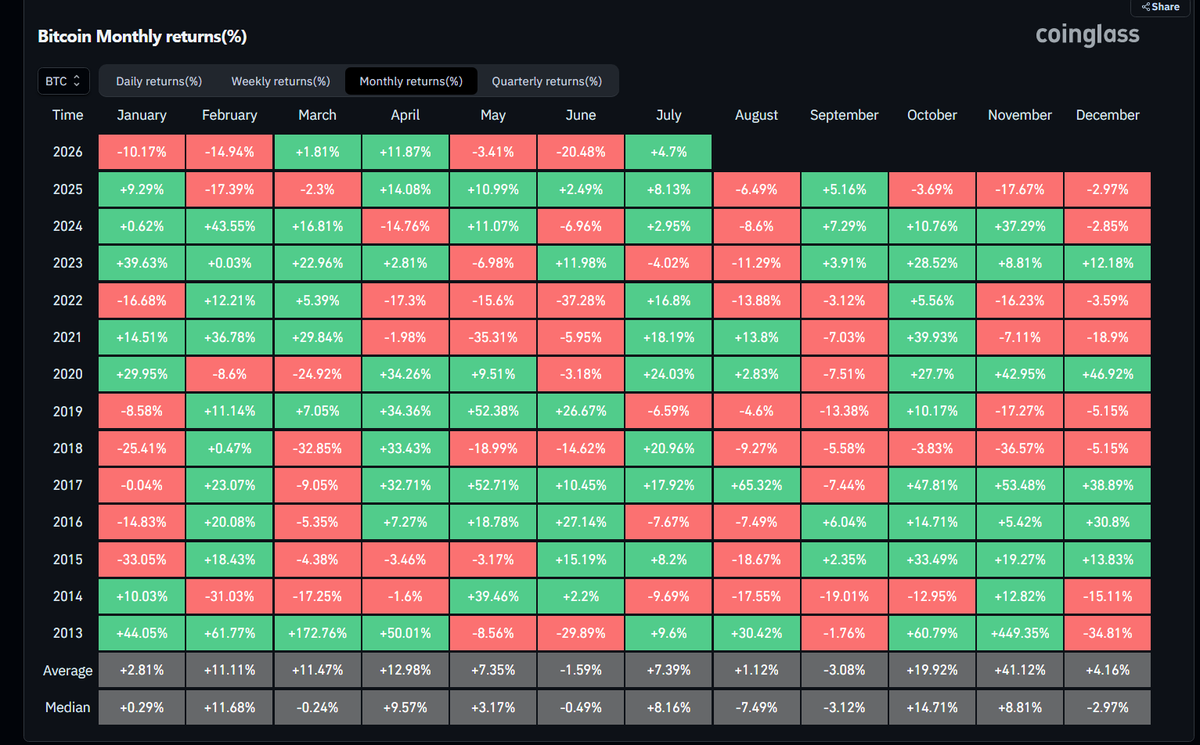Click the +30.8% cell for December 2016
The image size is (1200, 745).
click(1108, 523)
